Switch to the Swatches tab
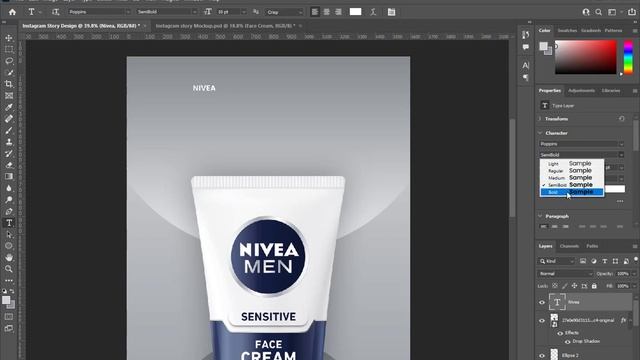The width and height of the screenshot is (640, 360). [567, 31]
